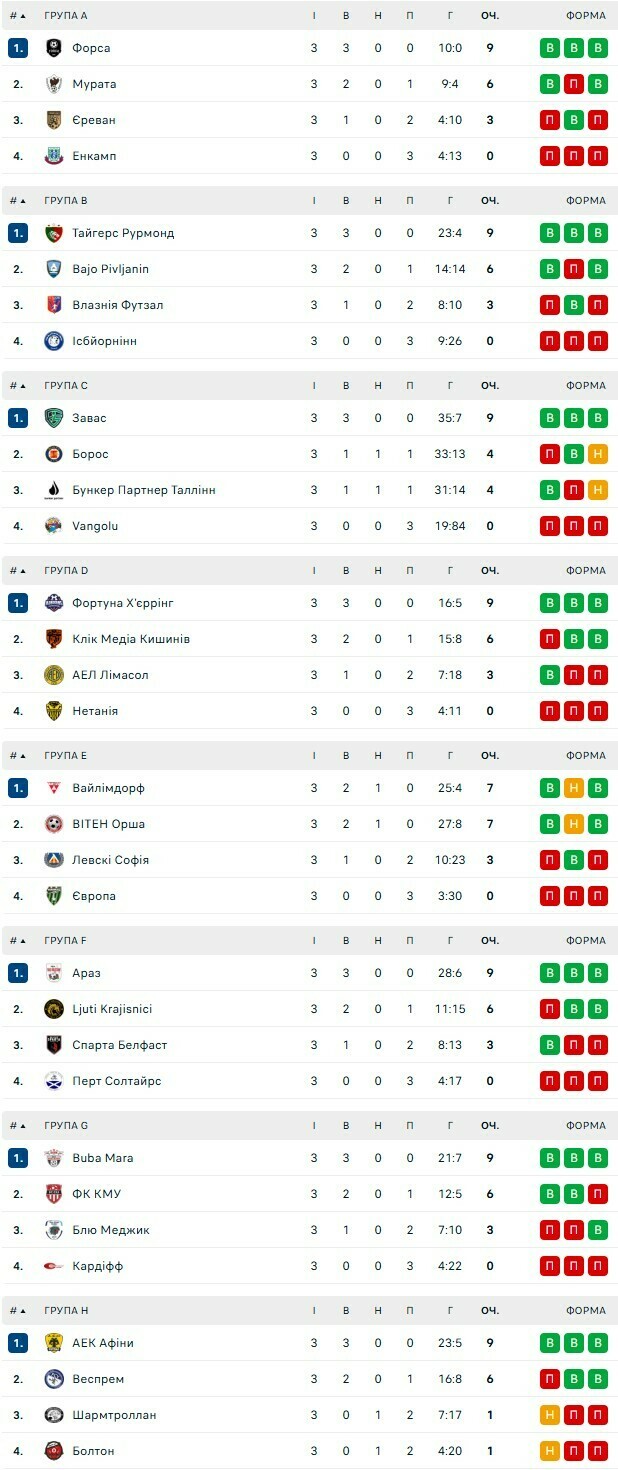Click the Болтон team logo
618x1470 pixels.
[x=54, y=1451]
